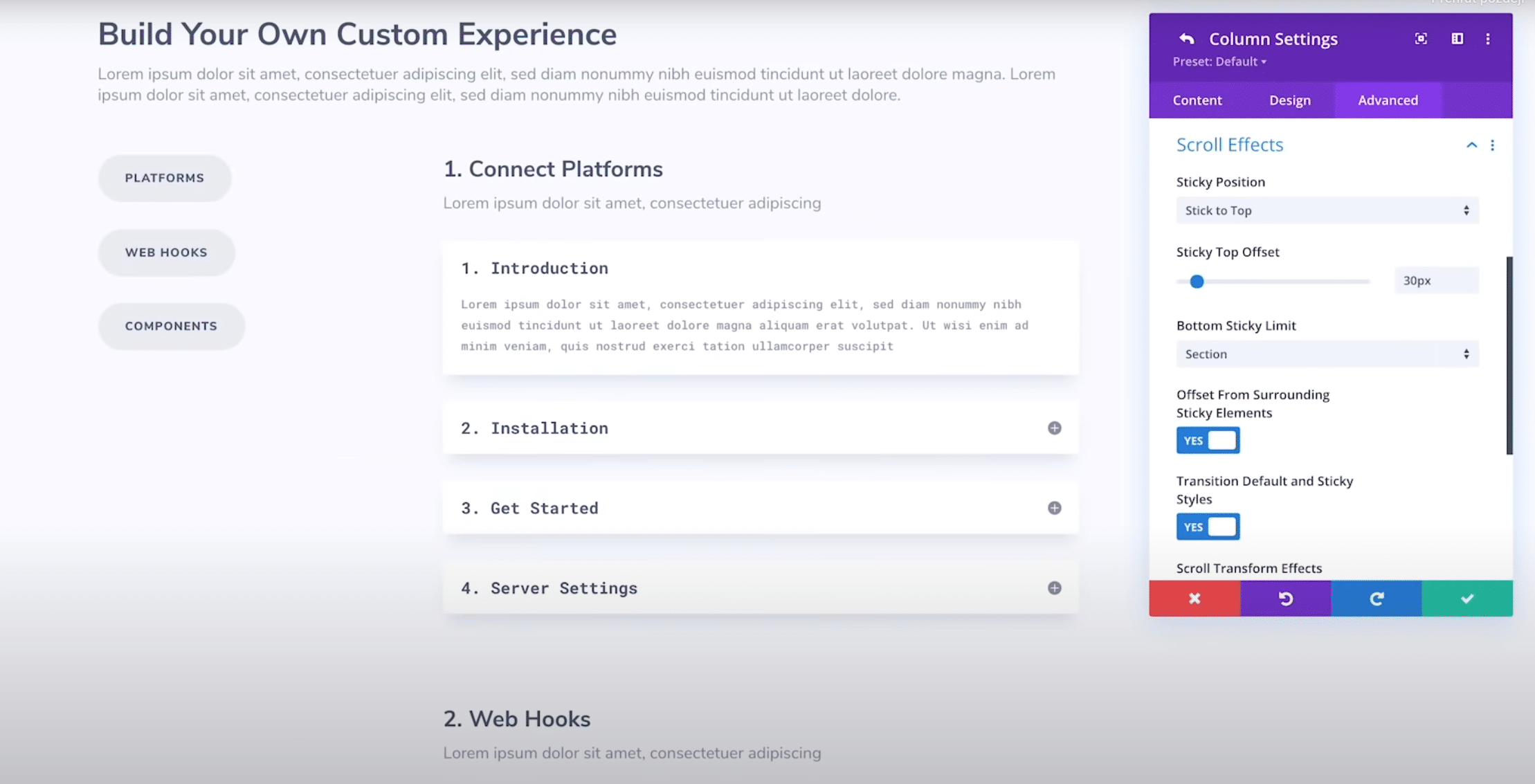Undo the last change
The width and height of the screenshot is (1535, 784).
pyautogui.click(x=1285, y=598)
